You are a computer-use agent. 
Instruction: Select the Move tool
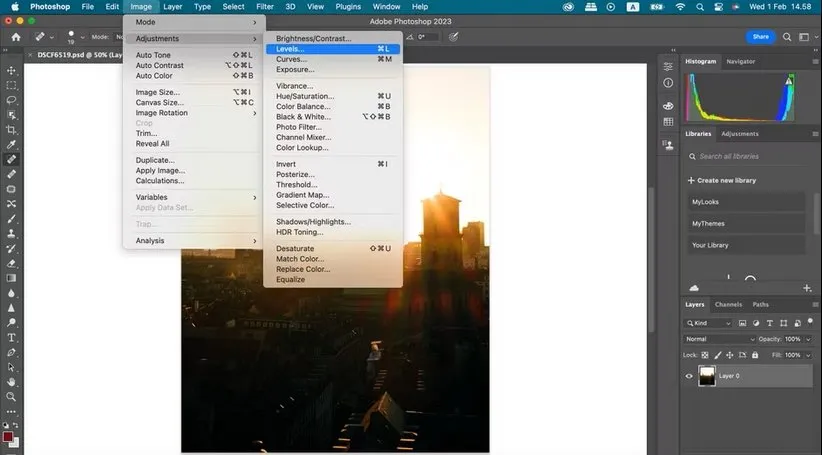[12, 71]
